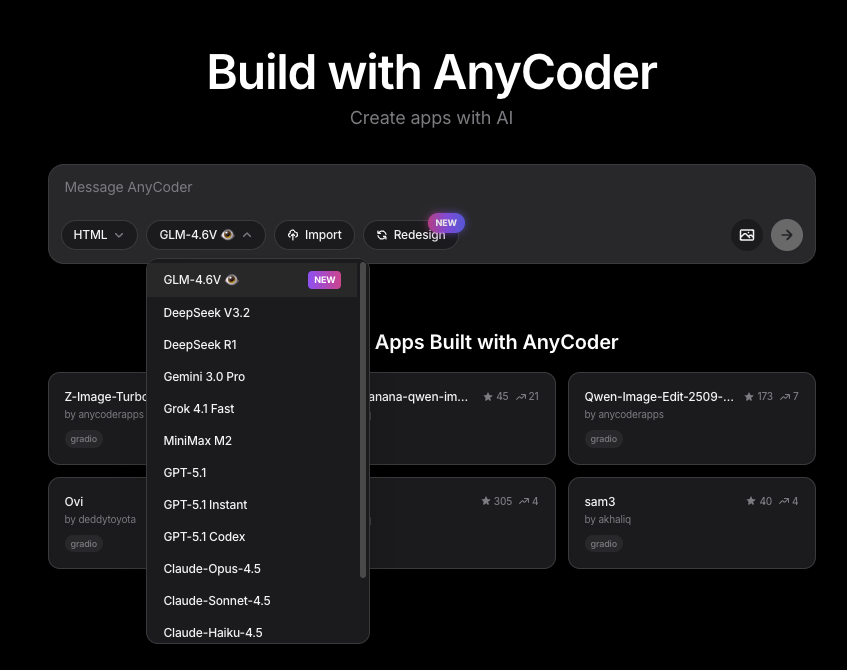
Task: Collapse the GLM-4.6V model dropdown
Action: click(x=206, y=235)
